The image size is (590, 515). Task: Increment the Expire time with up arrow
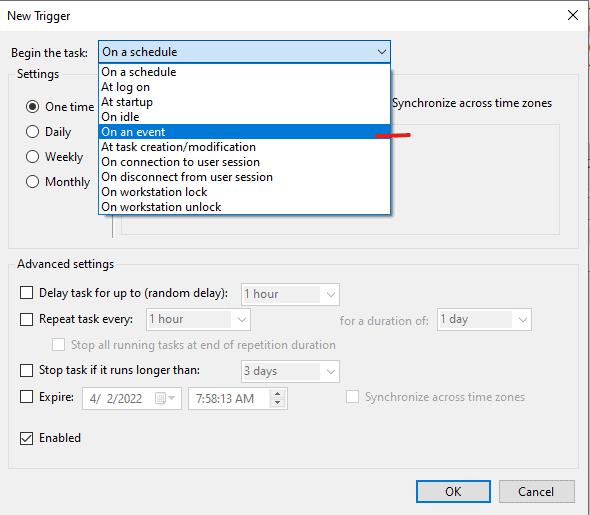[278, 394]
